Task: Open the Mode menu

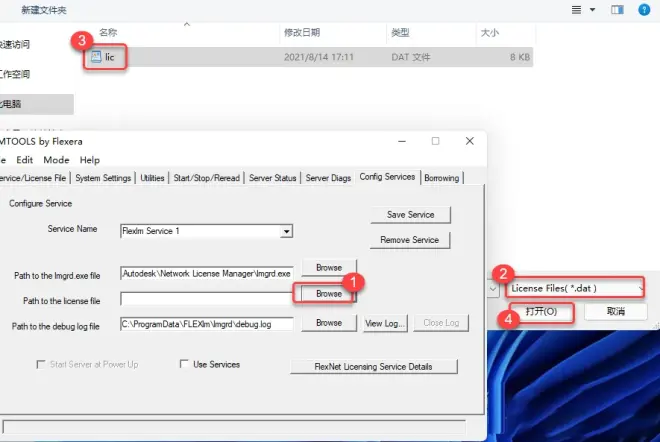Action: pyautogui.click(x=56, y=160)
